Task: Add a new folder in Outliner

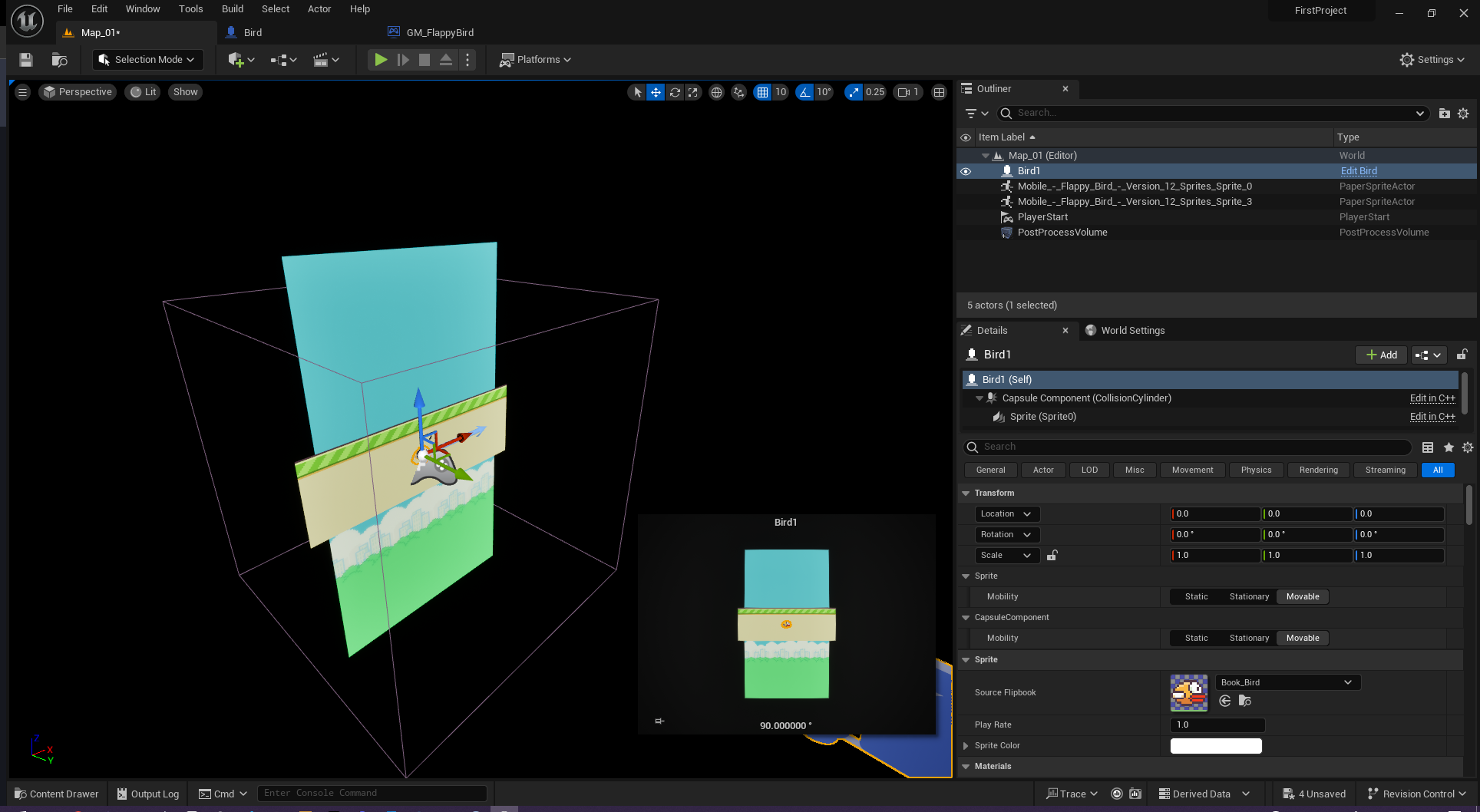Action: click(x=1444, y=114)
